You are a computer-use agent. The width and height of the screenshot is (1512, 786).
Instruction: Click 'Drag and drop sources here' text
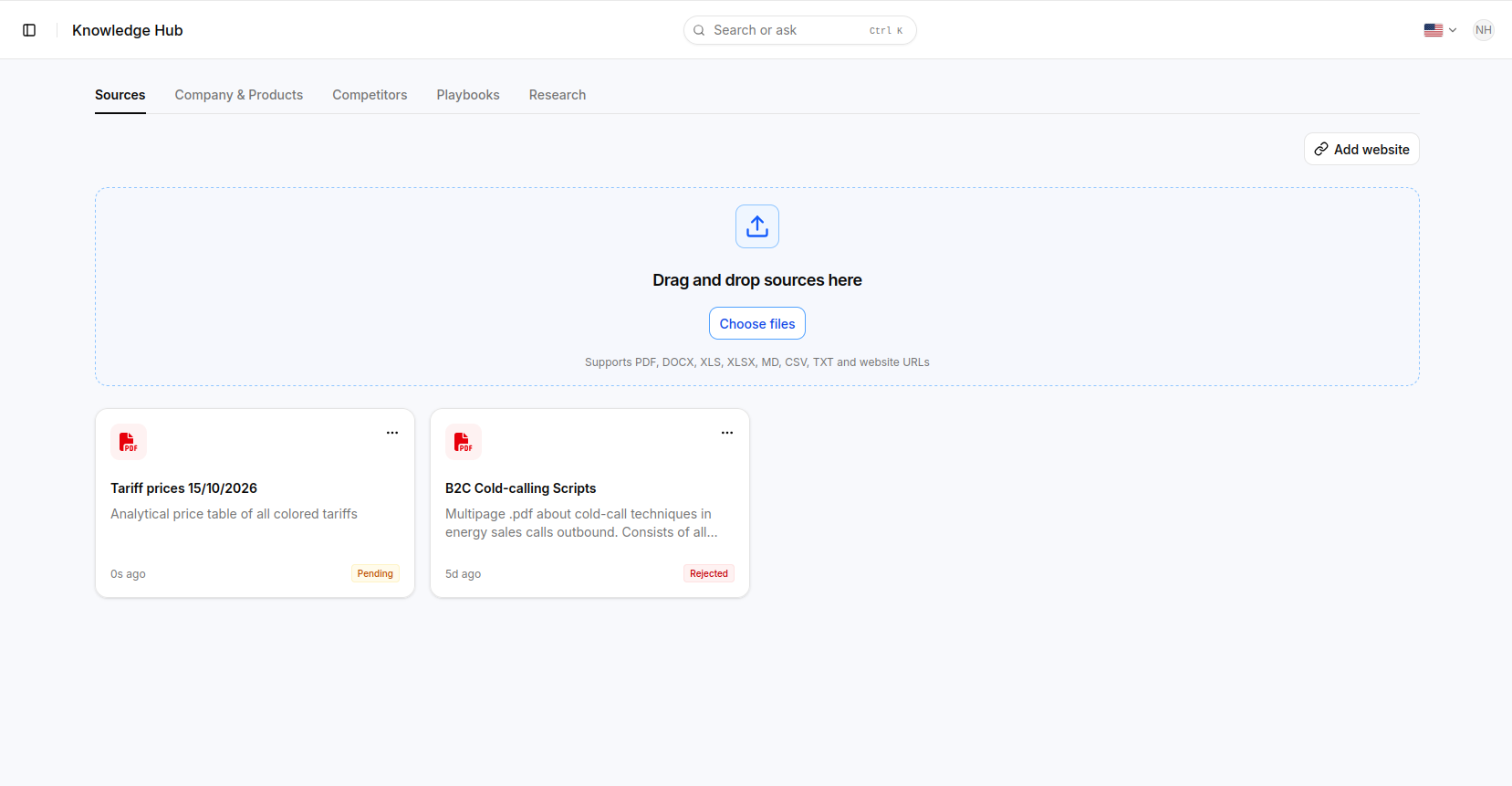click(x=757, y=280)
